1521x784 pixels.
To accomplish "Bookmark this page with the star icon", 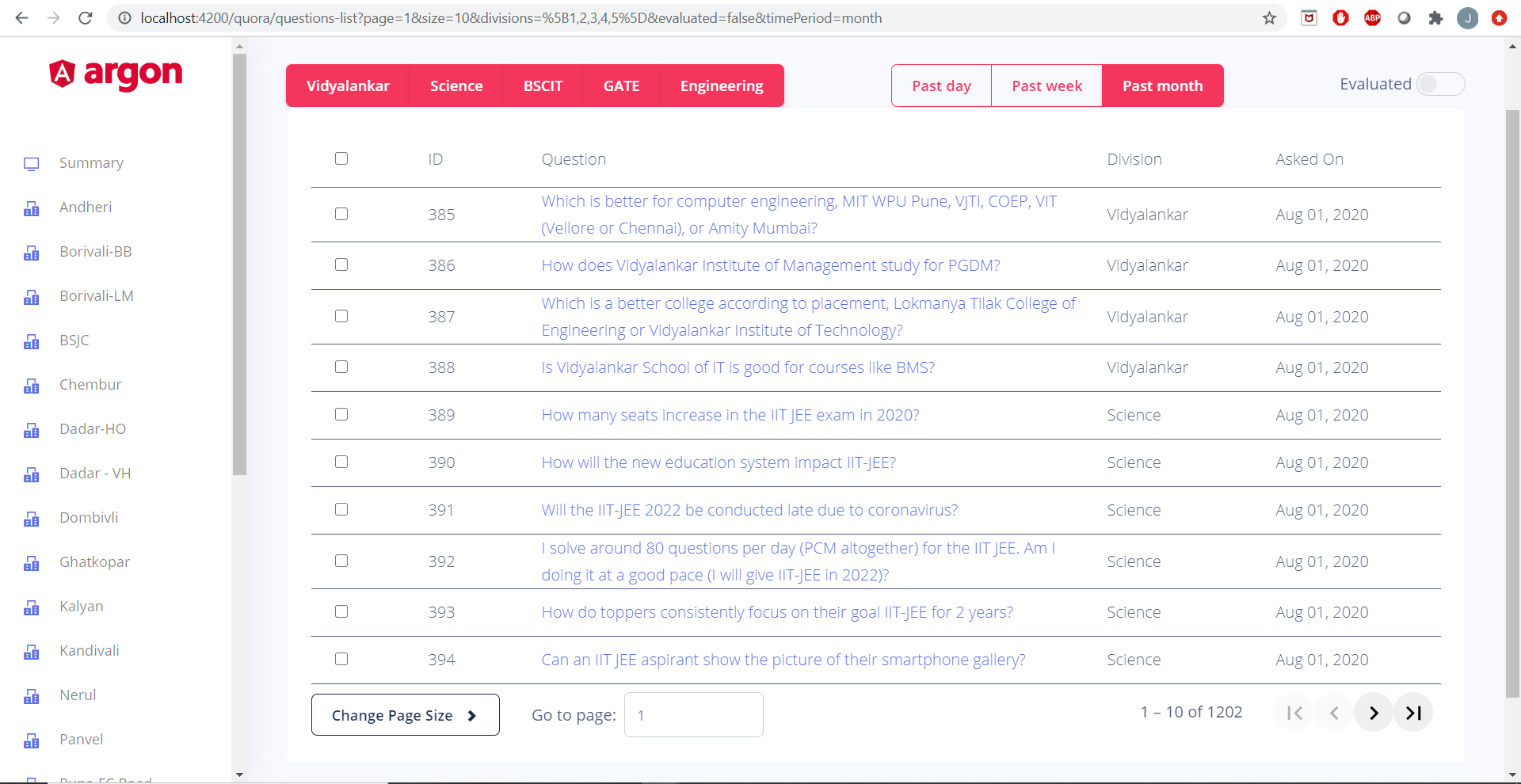I will point(1269,17).
